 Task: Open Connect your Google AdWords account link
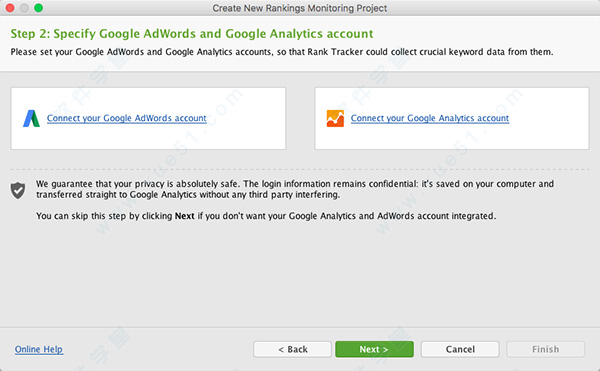[x=127, y=118]
